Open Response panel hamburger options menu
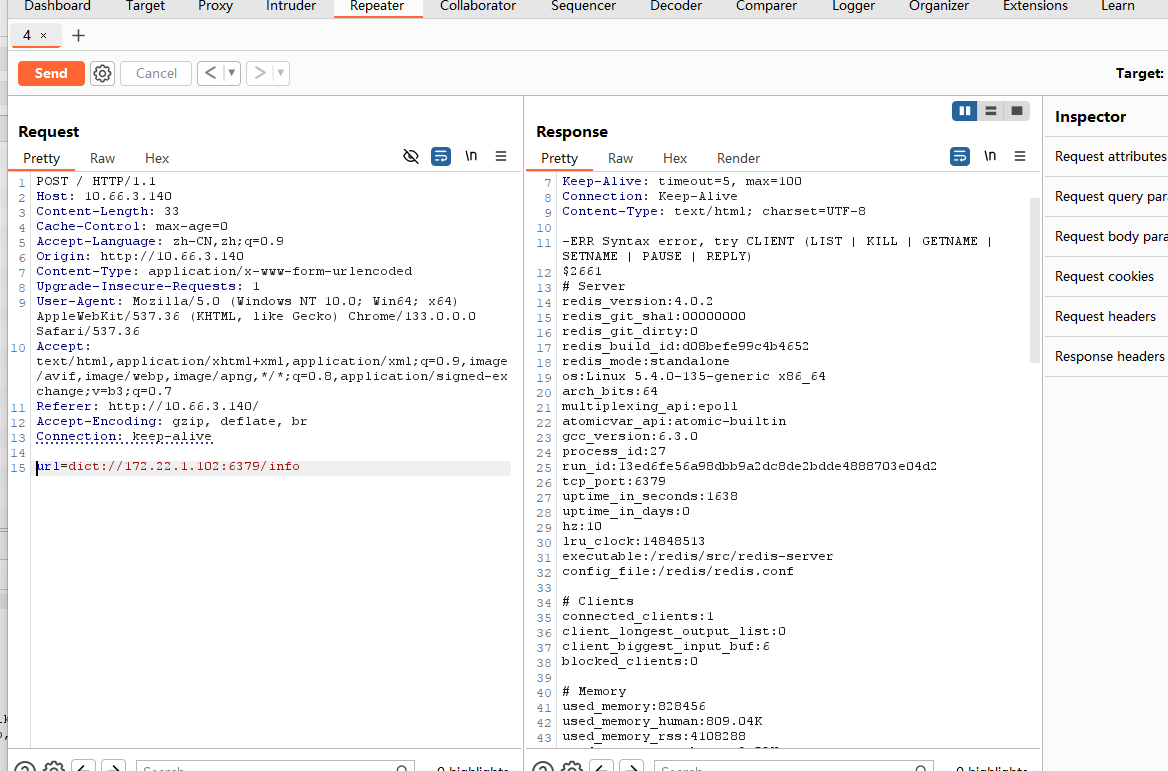The image size is (1168, 771). point(1020,156)
